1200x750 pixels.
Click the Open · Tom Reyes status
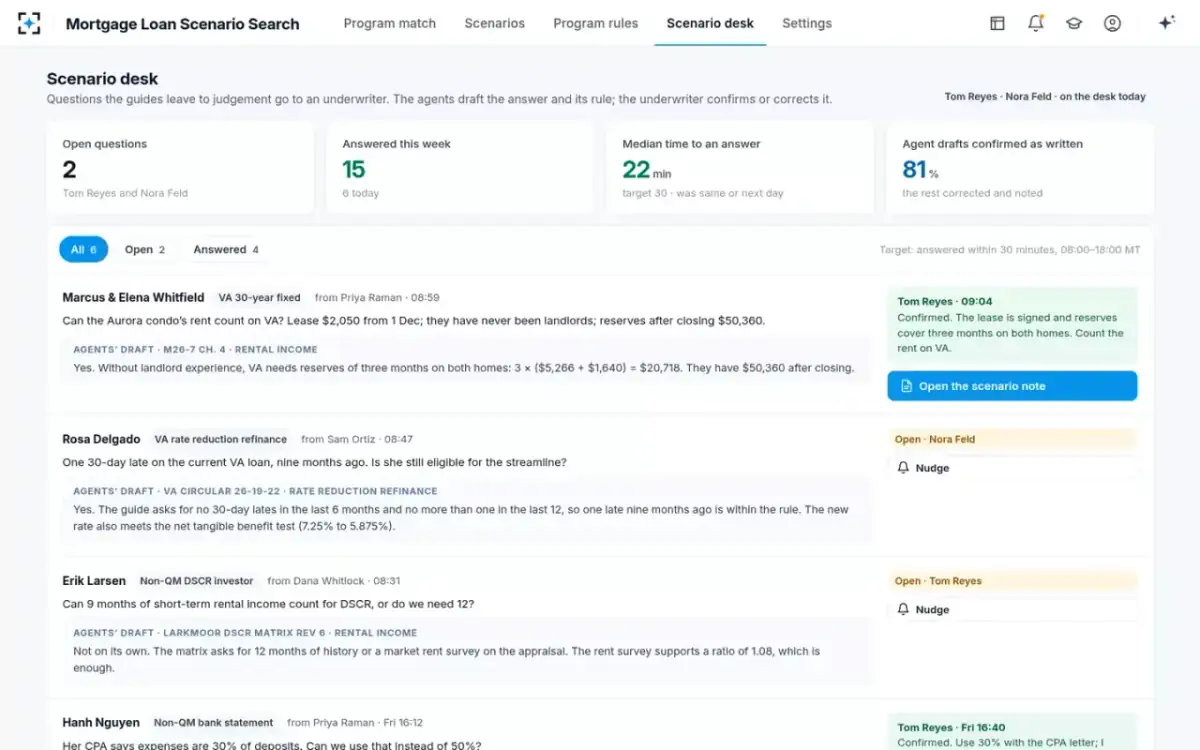tap(1012, 581)
